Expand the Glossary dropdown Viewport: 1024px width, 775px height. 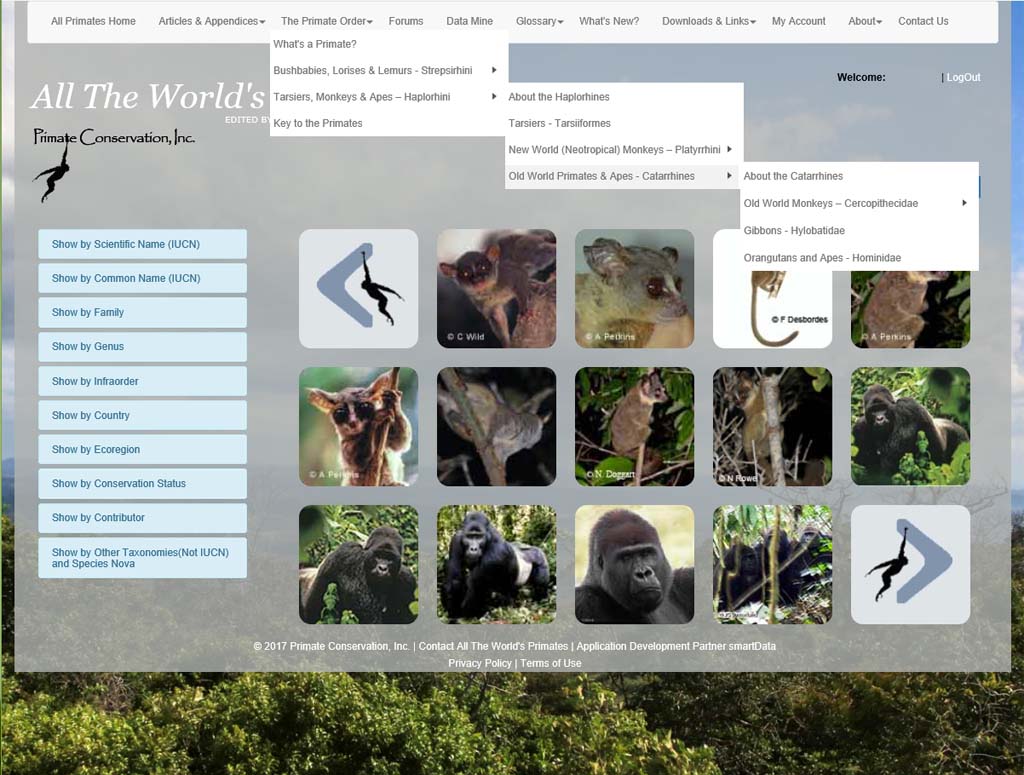tap(539, 21)
